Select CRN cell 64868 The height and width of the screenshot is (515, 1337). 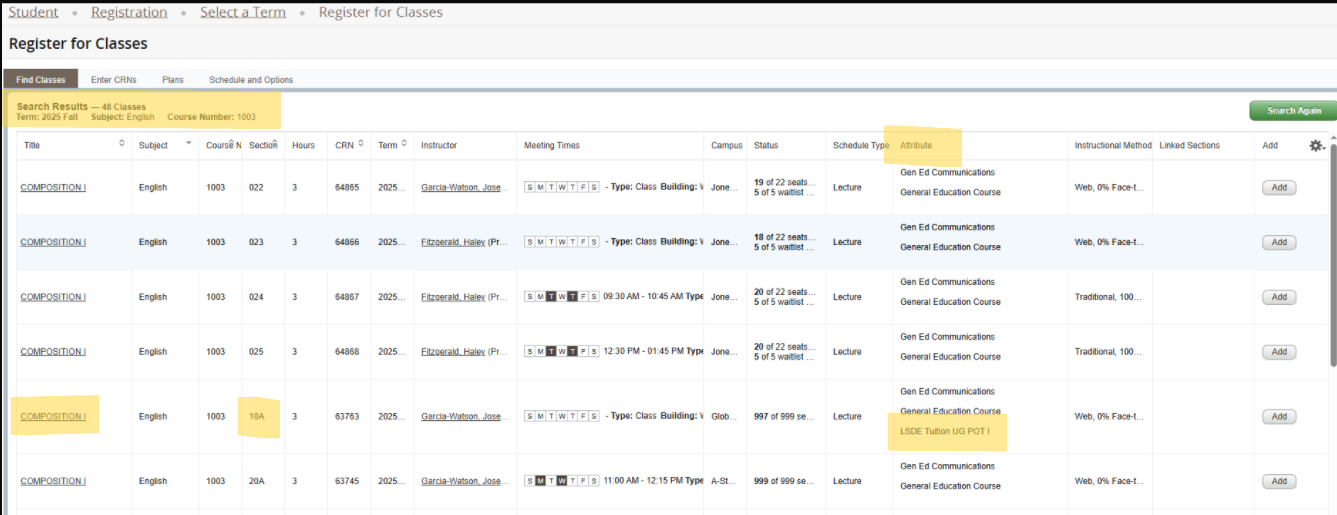point(347,352)
